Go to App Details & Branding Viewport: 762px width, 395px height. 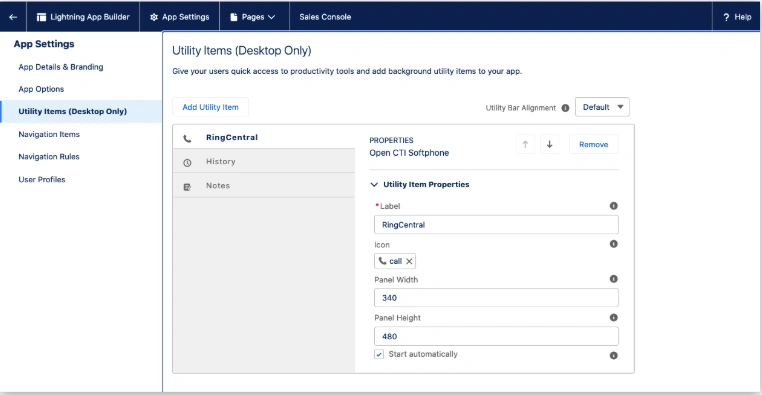point(61,67)
